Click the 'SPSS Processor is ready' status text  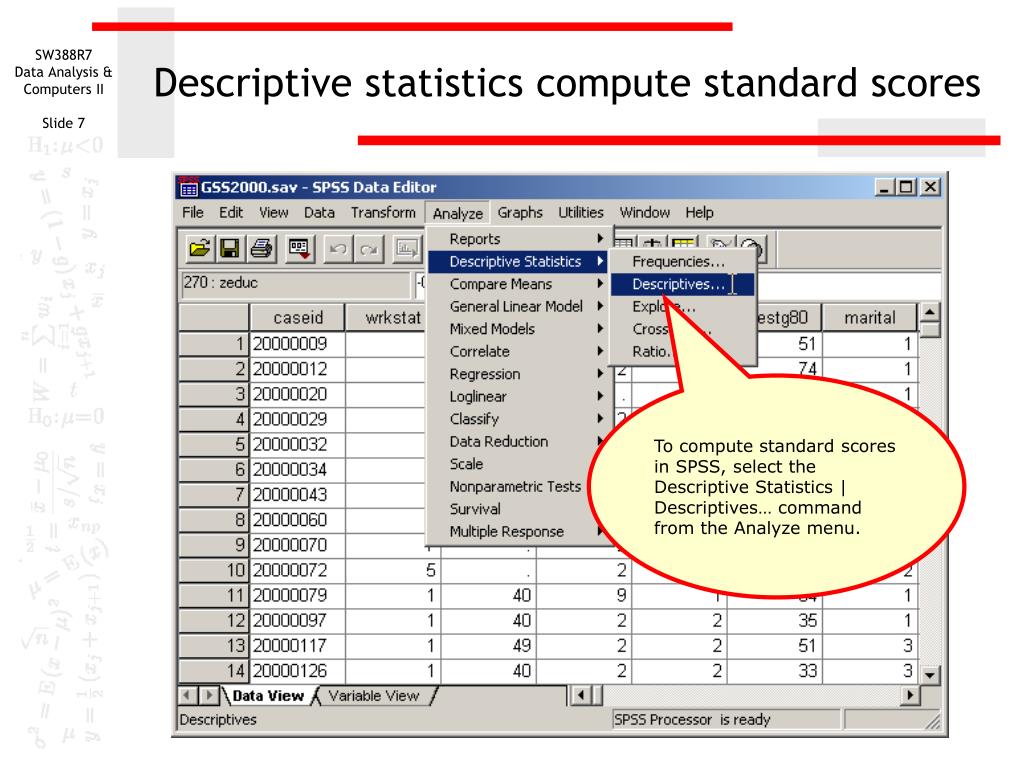pyautogui.click(x=692, y=720)
